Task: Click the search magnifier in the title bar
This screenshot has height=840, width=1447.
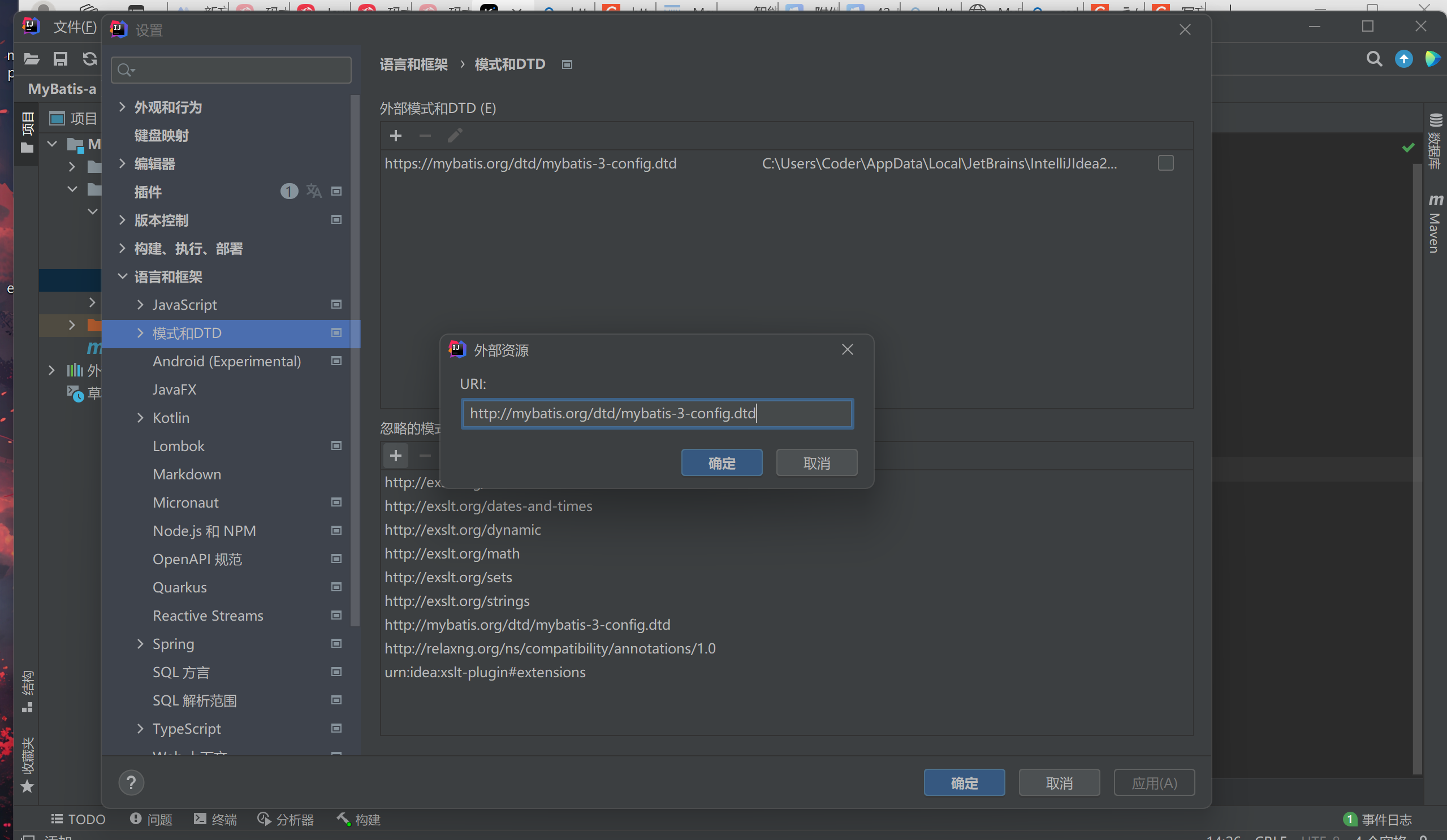Action: pos(1374,59)
